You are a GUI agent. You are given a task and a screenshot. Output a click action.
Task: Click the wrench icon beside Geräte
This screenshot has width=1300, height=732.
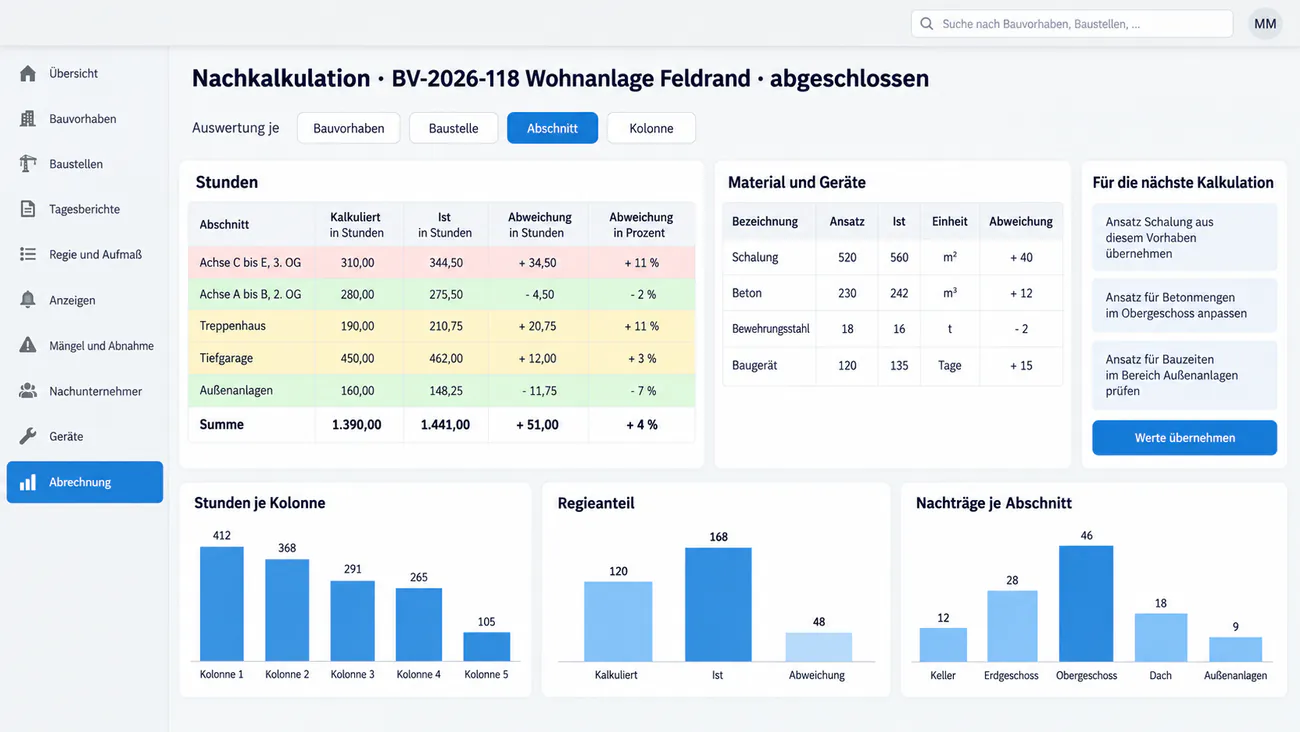(28, 436)
